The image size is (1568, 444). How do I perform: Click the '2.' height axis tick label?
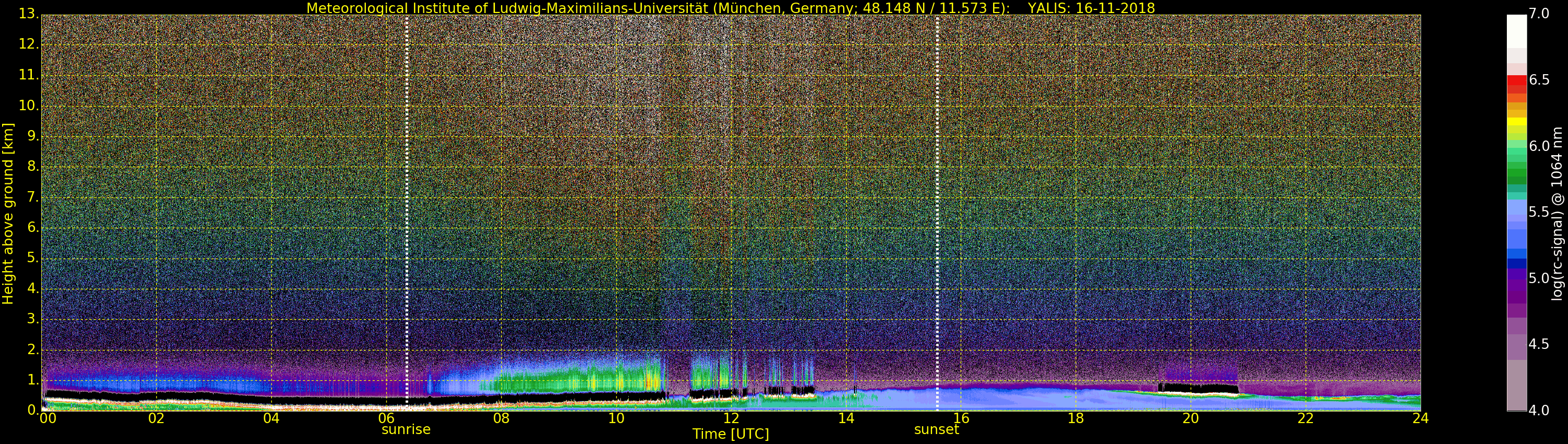point(32,350)
